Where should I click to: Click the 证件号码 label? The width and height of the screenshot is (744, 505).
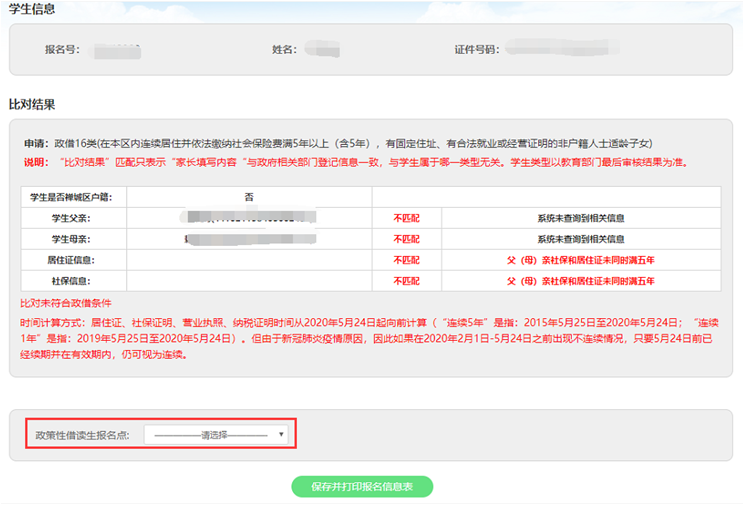pos(477,49)
